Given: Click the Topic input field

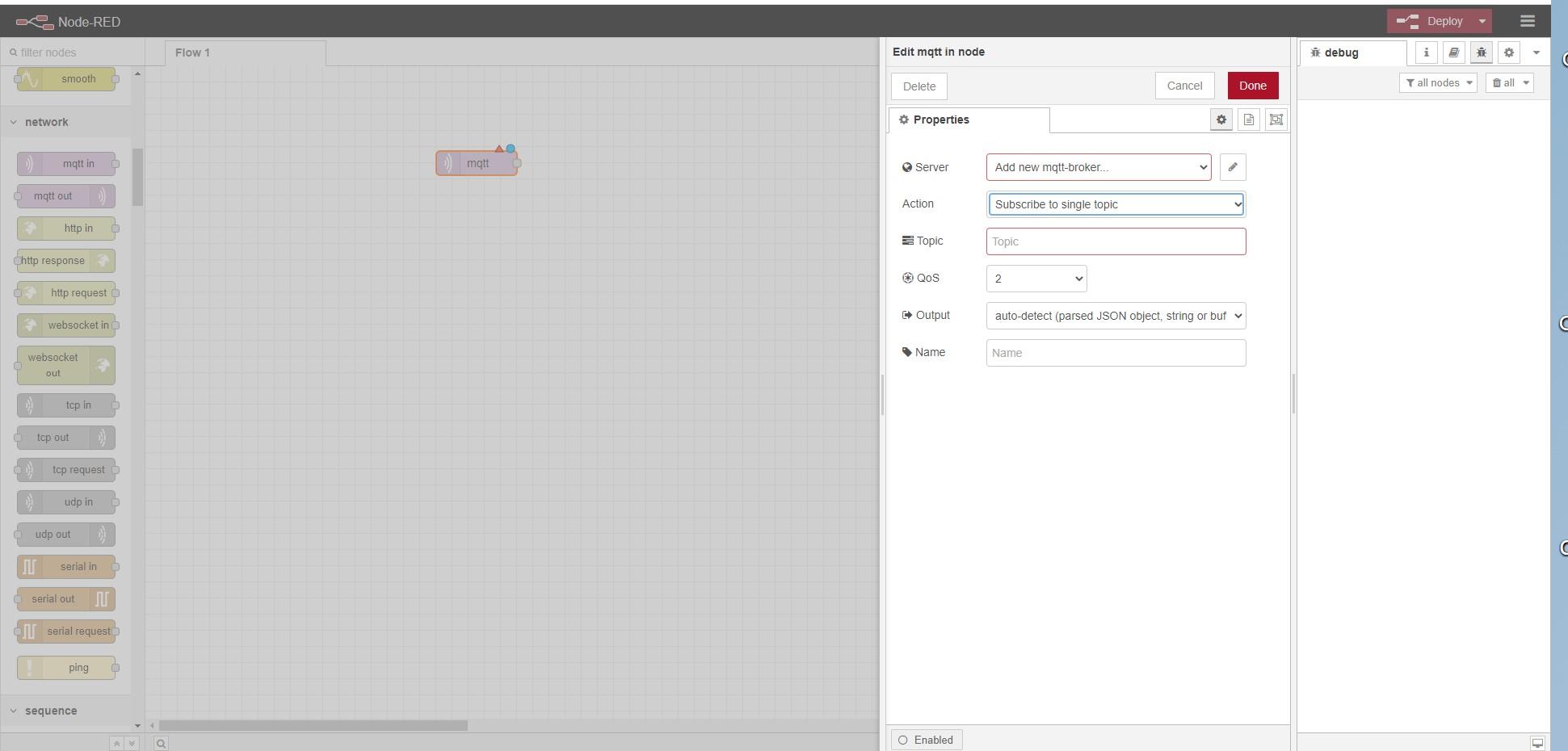Looking at the screenshot, I should tap(1115, 241).
